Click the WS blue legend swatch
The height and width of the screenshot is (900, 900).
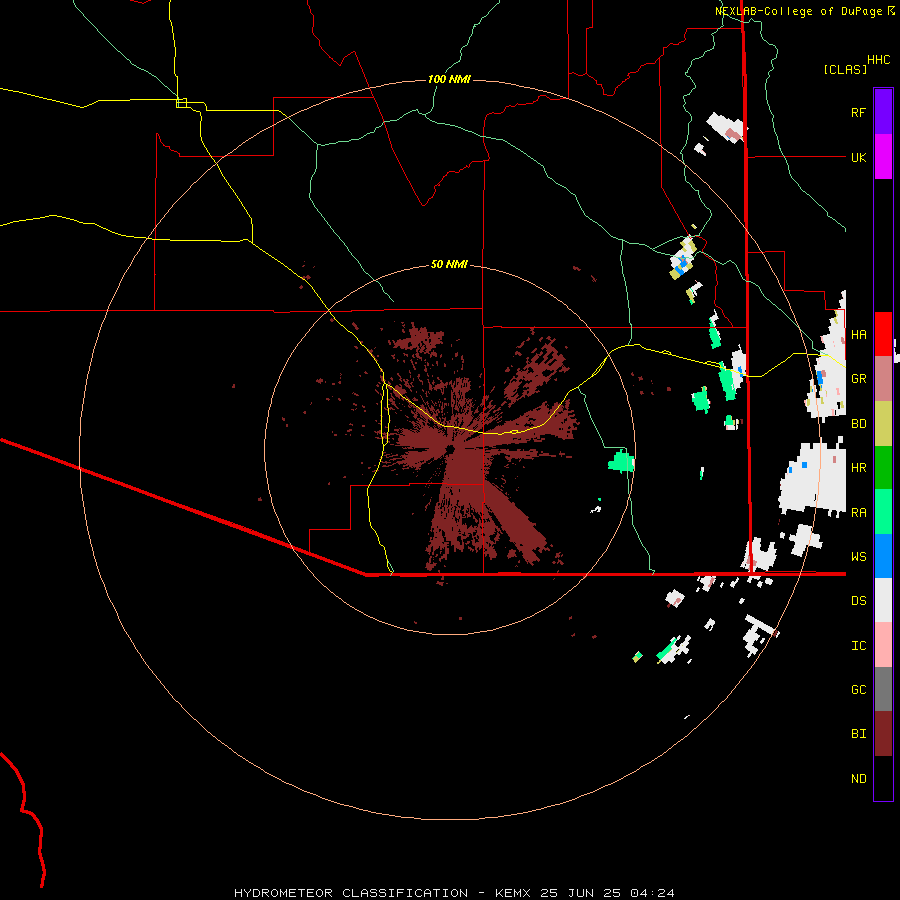[883, 556]
